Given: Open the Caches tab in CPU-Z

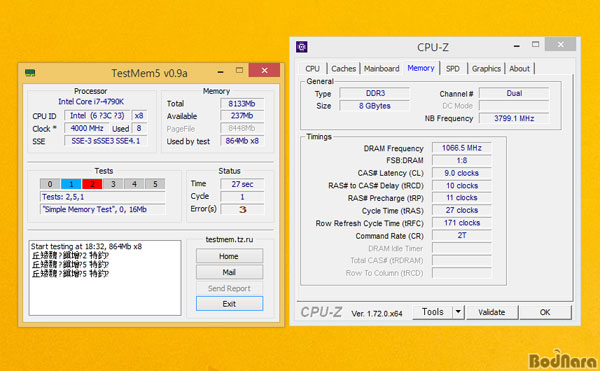Looking at the screenshot, I should point(343,68).
